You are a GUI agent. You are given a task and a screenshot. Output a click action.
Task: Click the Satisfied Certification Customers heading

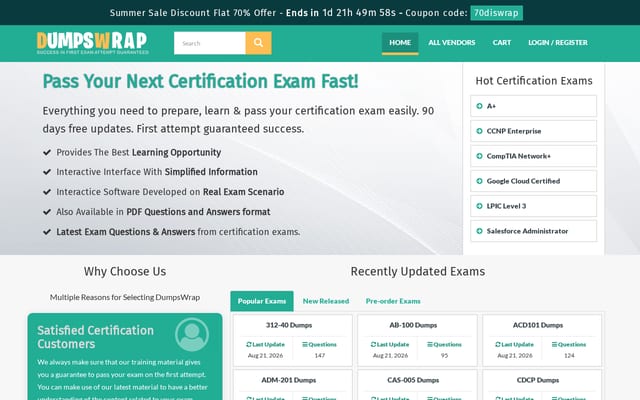pyautogui.click(x=96, y=337)
